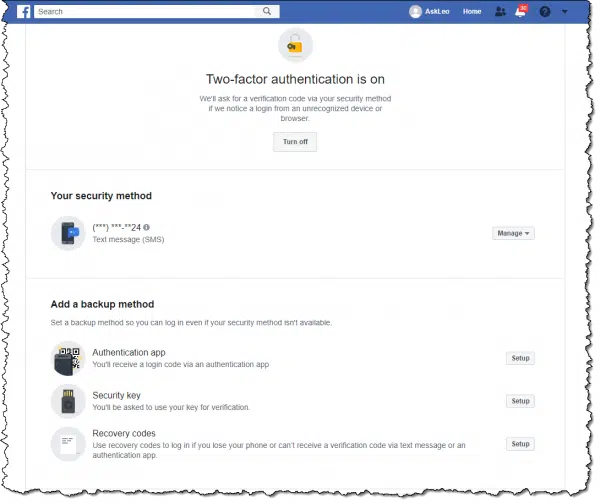Image resolution: width=600 pixels, height=503 pixels.
Task: Click the Recovery codes document icon
Action: point(68,444)
